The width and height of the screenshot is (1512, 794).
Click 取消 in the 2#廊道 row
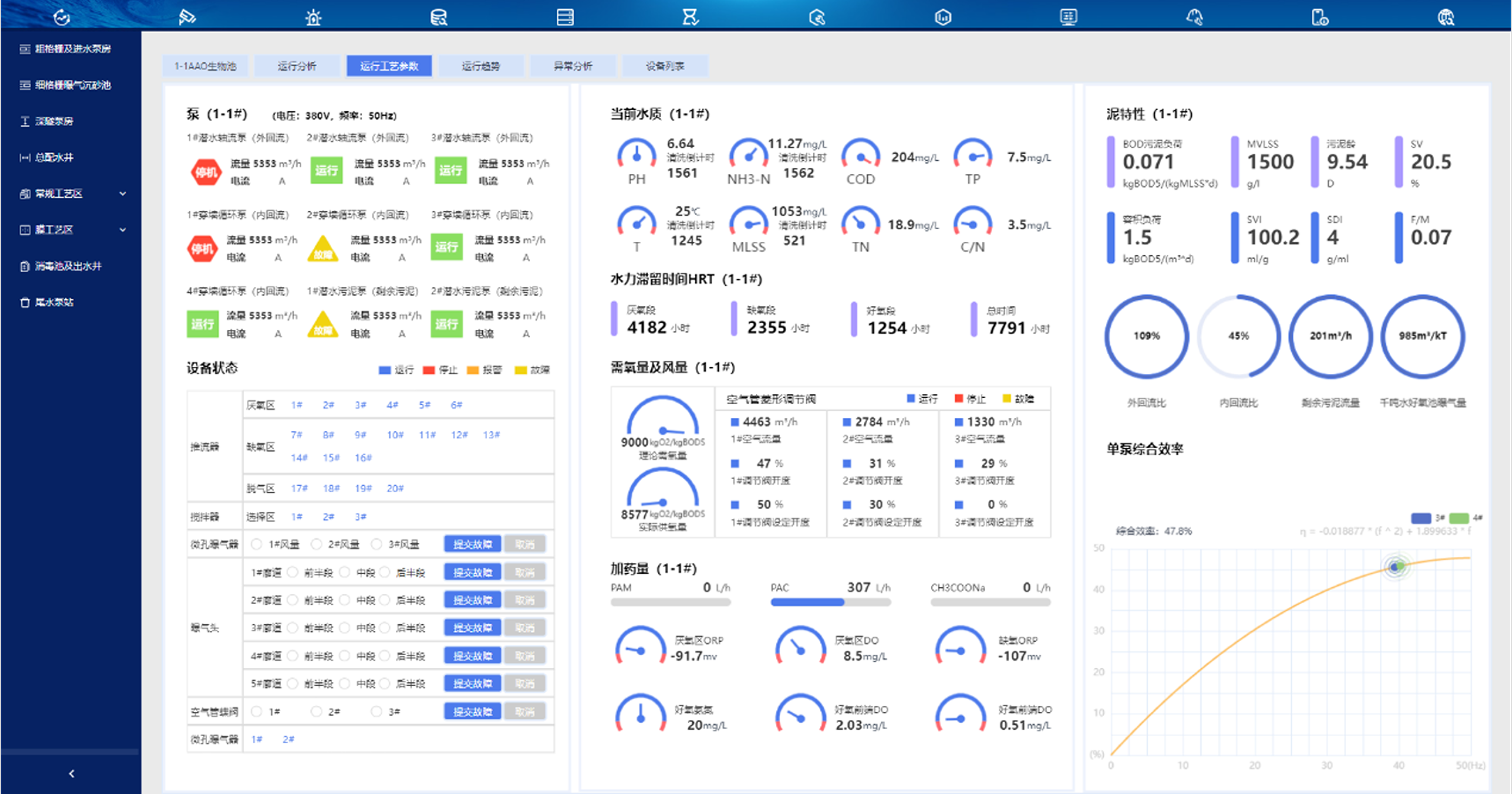(525, 600)
